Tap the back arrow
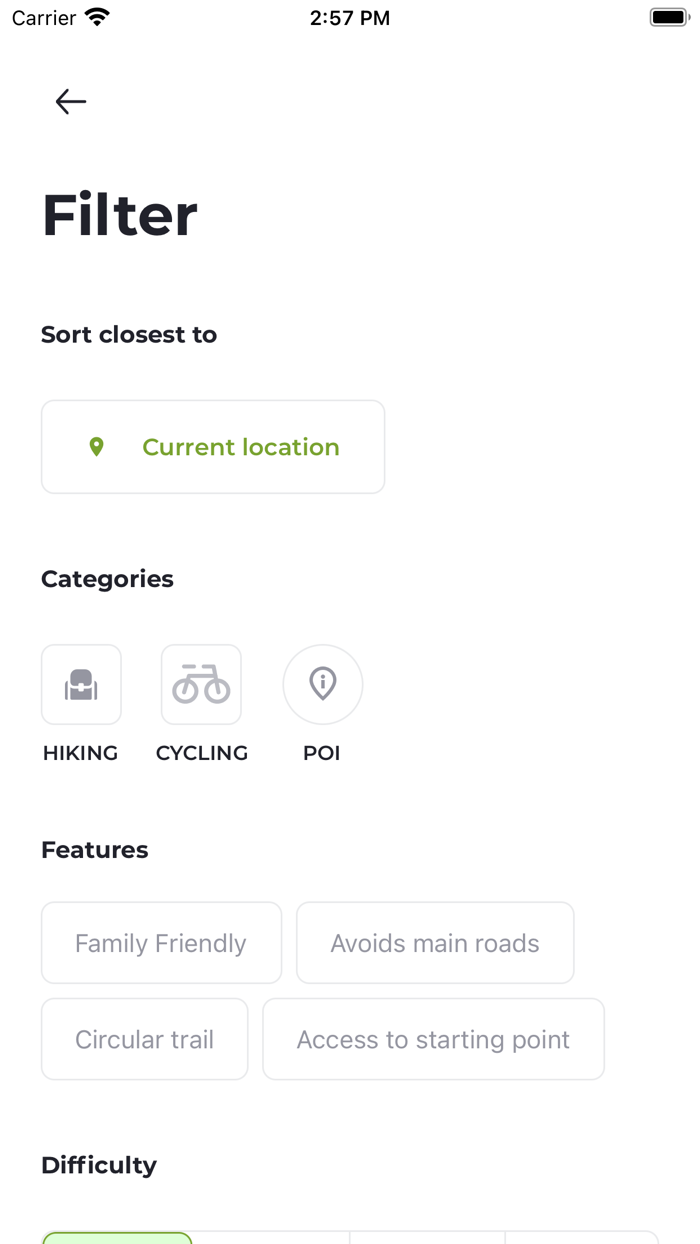This screenshot has height=1244, width=700. tap(70, 101)
